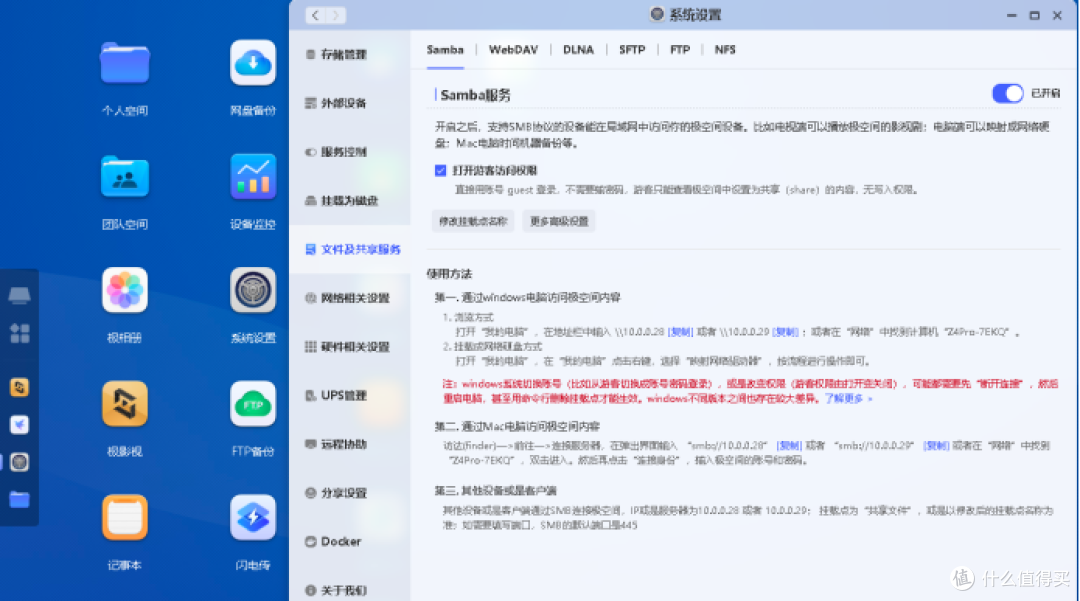Select 文件及共享服务 in settings sidebar
This screenshot has height=601, width=1080.
tap(350, 249)
